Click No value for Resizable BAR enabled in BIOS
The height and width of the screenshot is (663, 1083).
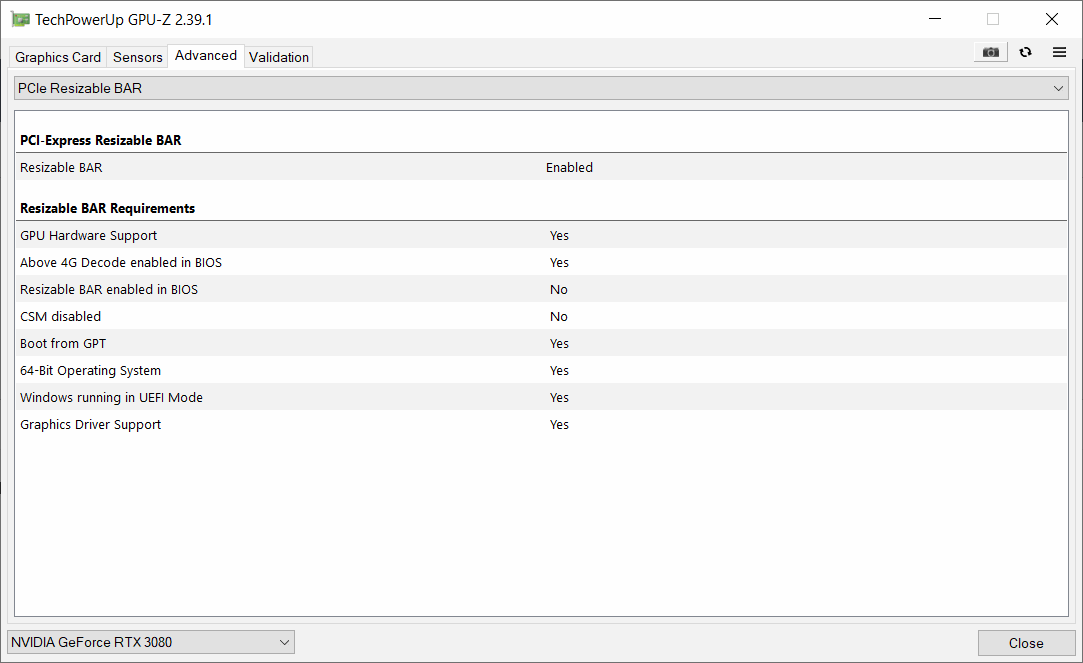[559, 289]
